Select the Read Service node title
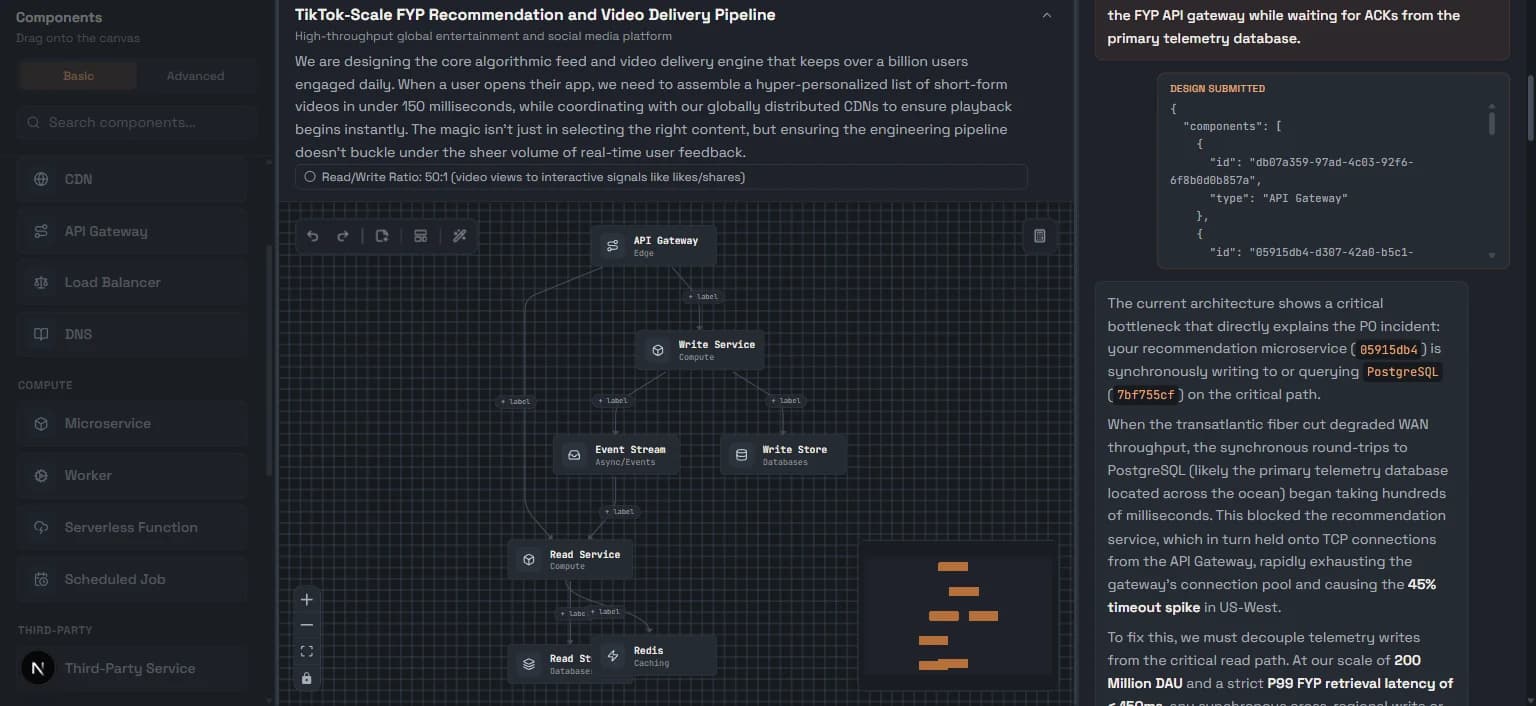The height and width of the screenshot is (706, 1536). click(x=585, y=554)
